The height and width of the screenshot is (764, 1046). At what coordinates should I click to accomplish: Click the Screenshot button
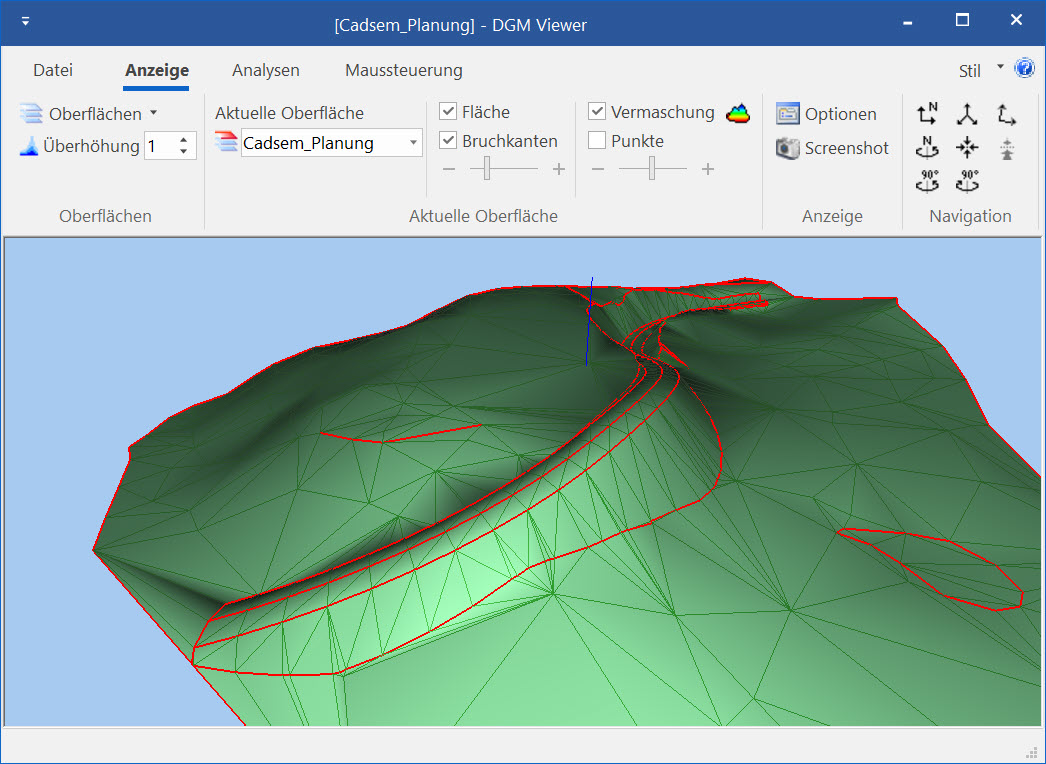pos(832,148)
